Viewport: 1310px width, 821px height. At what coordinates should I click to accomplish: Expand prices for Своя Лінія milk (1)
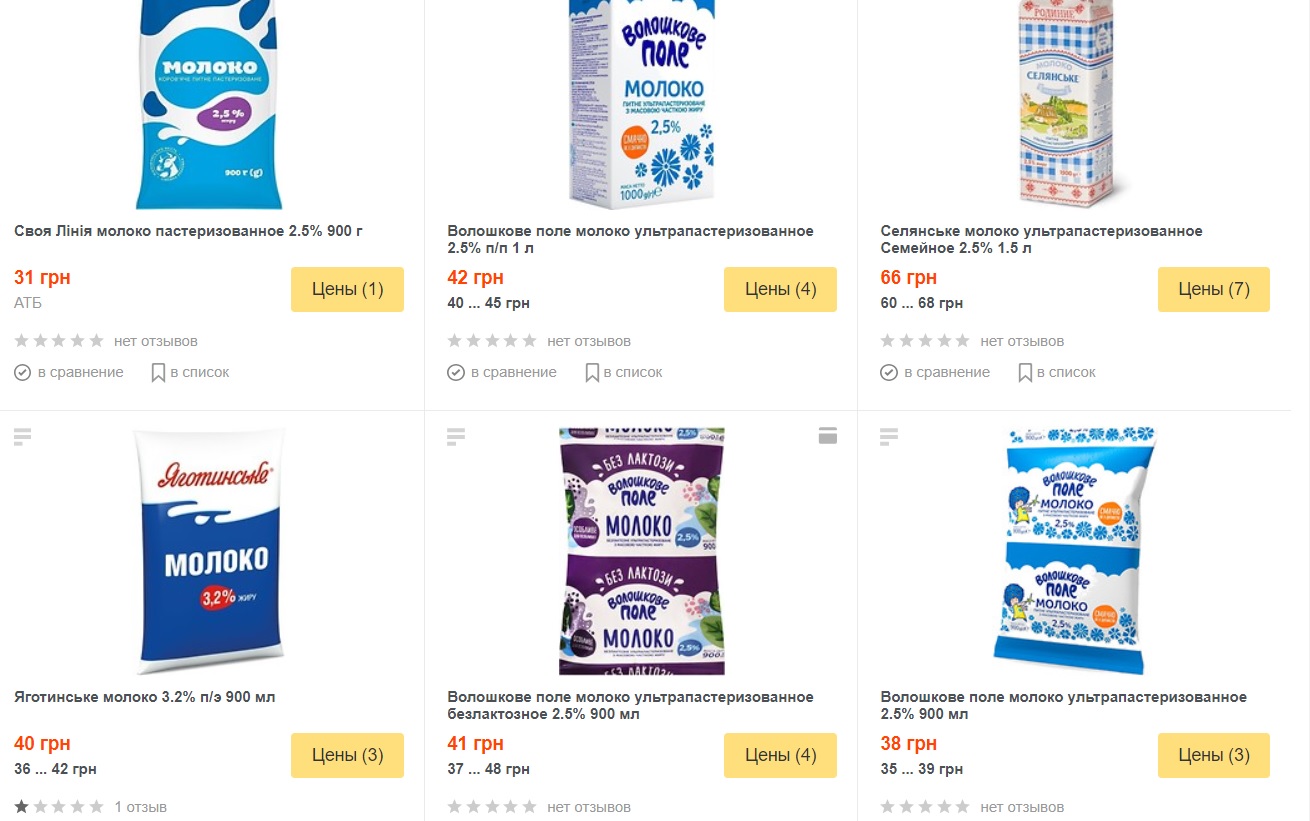tap(347, 289)
